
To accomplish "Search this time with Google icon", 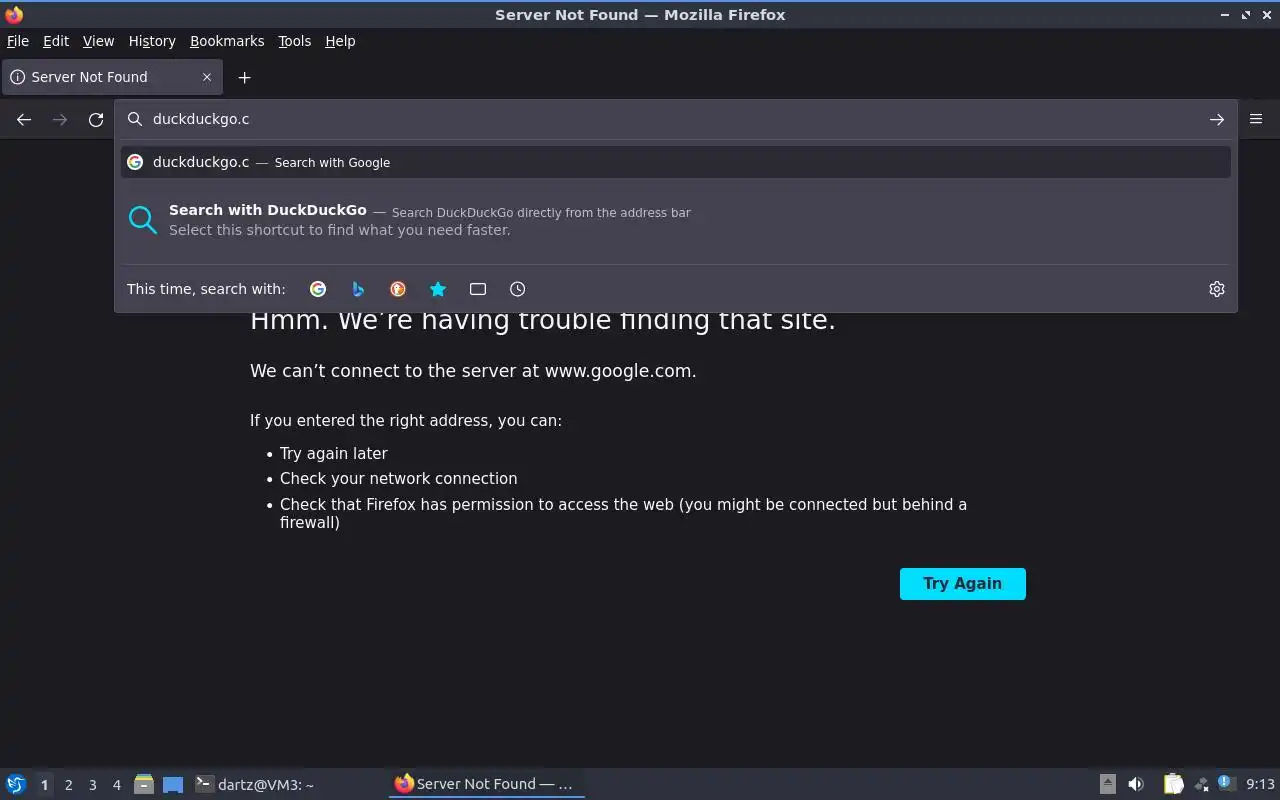I will tap(318, 289).
